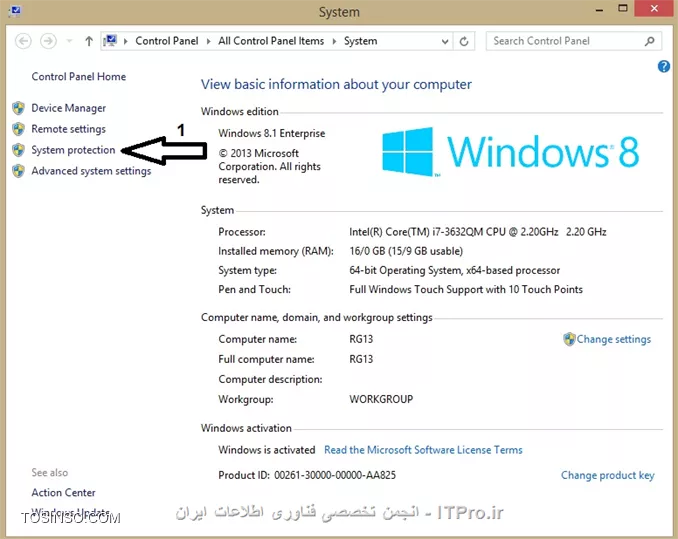Open System protection link
Viewport: 678px width, 539px height.
point(73,150)
